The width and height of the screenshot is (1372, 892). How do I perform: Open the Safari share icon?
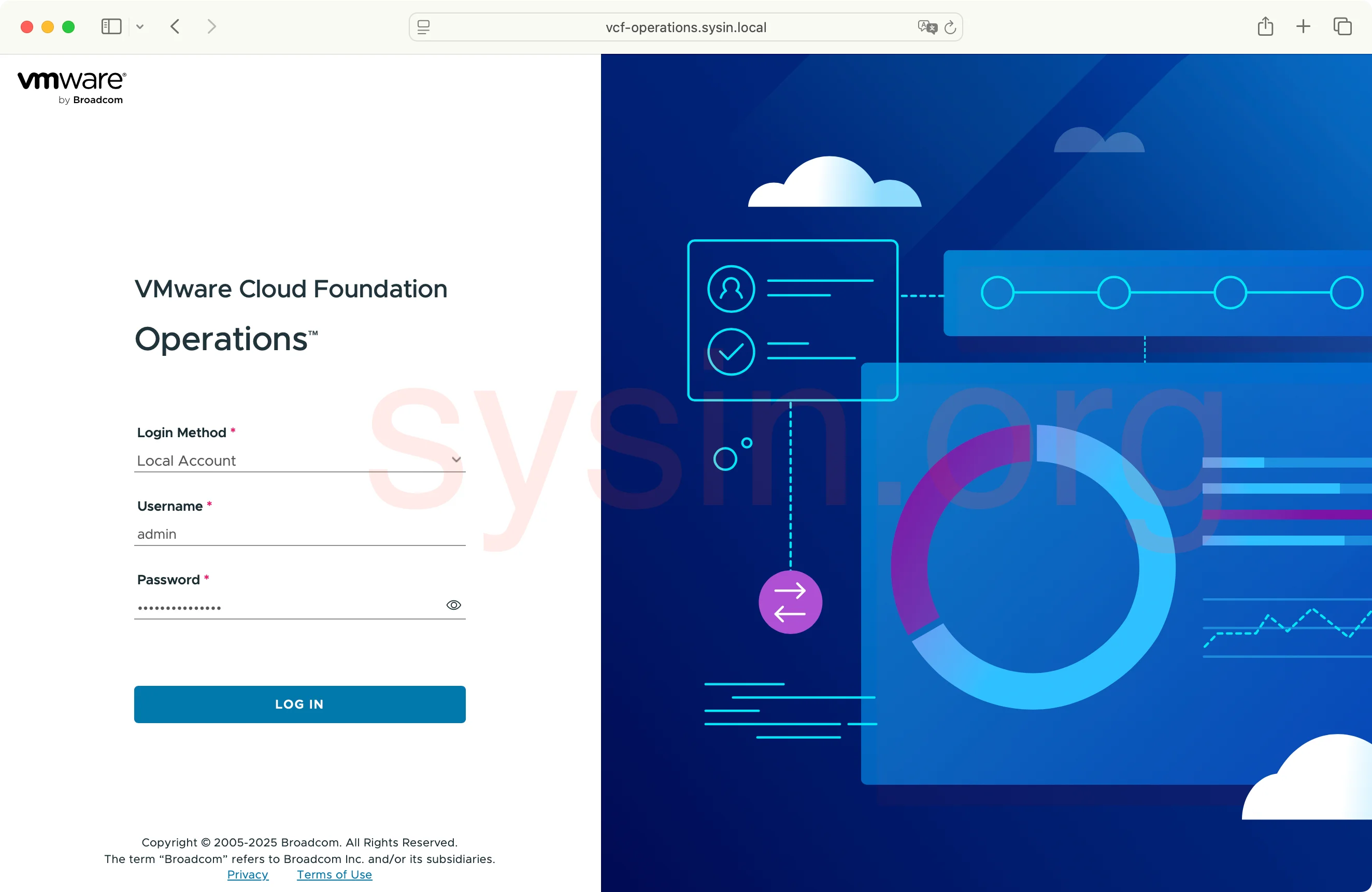[x=1265, y=26]
